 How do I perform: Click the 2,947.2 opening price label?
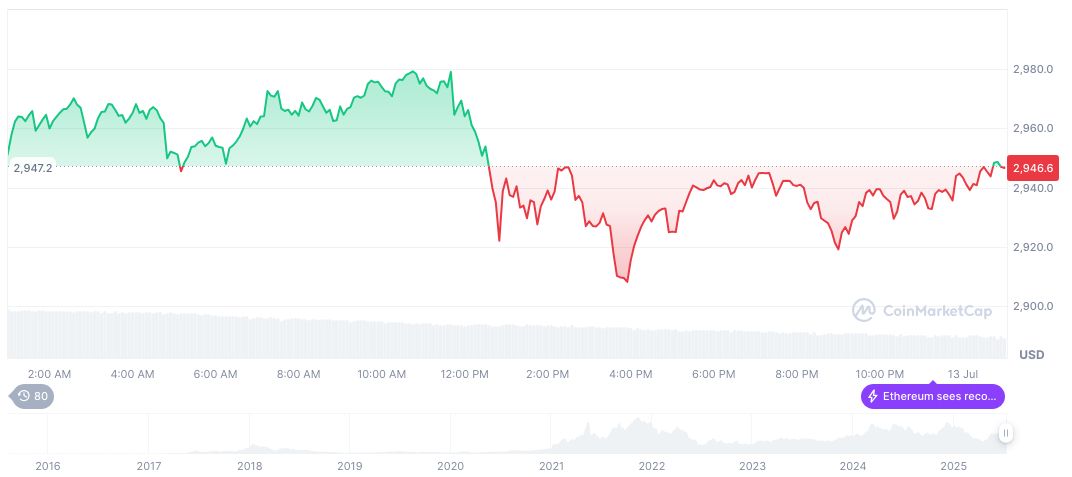(33, 168)
